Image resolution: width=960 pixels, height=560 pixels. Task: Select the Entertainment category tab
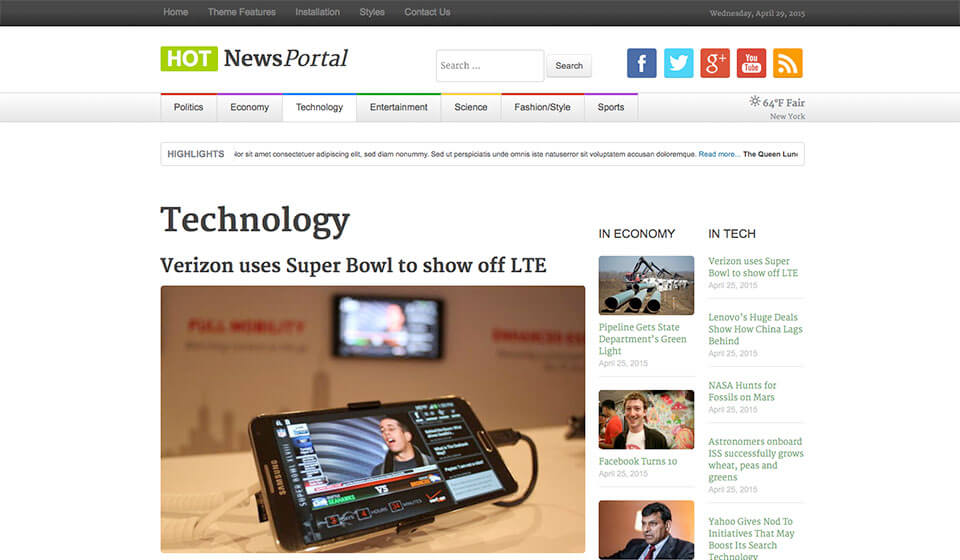click(x=399, y=107)
